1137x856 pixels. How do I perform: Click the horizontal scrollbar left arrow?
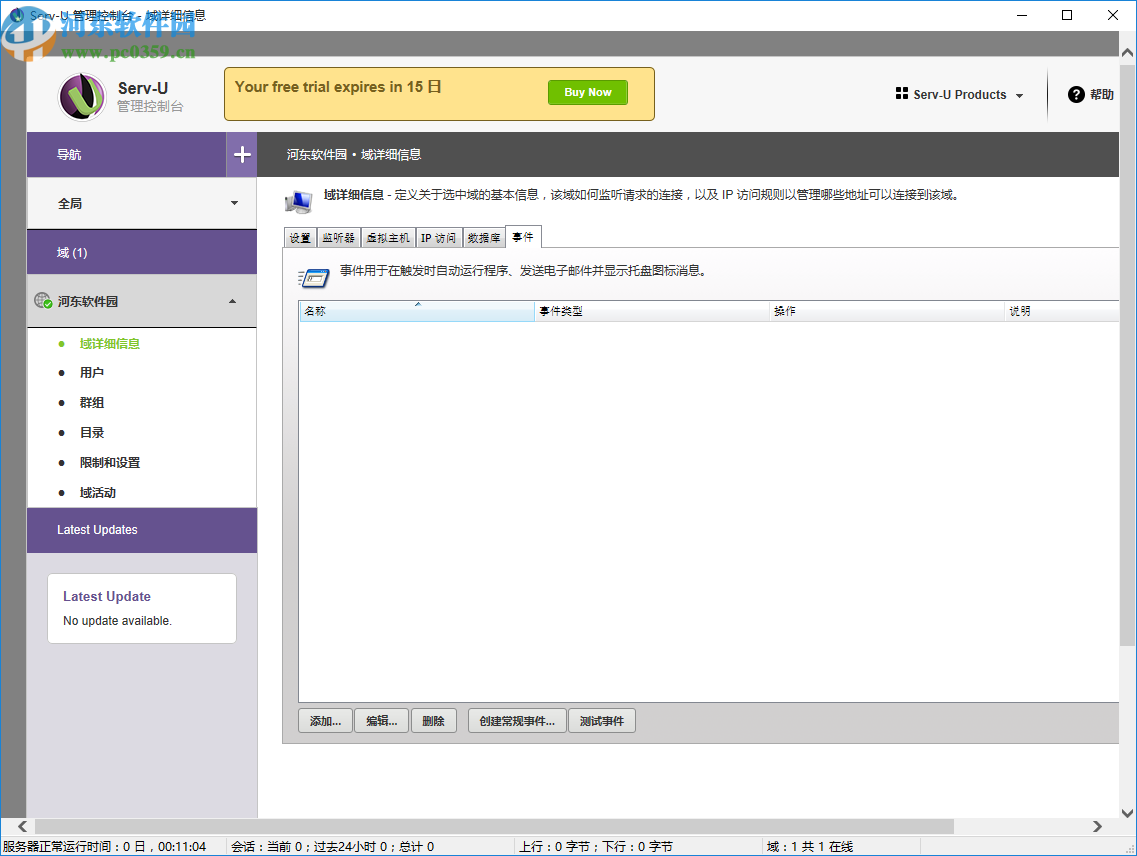click(22, 826)
